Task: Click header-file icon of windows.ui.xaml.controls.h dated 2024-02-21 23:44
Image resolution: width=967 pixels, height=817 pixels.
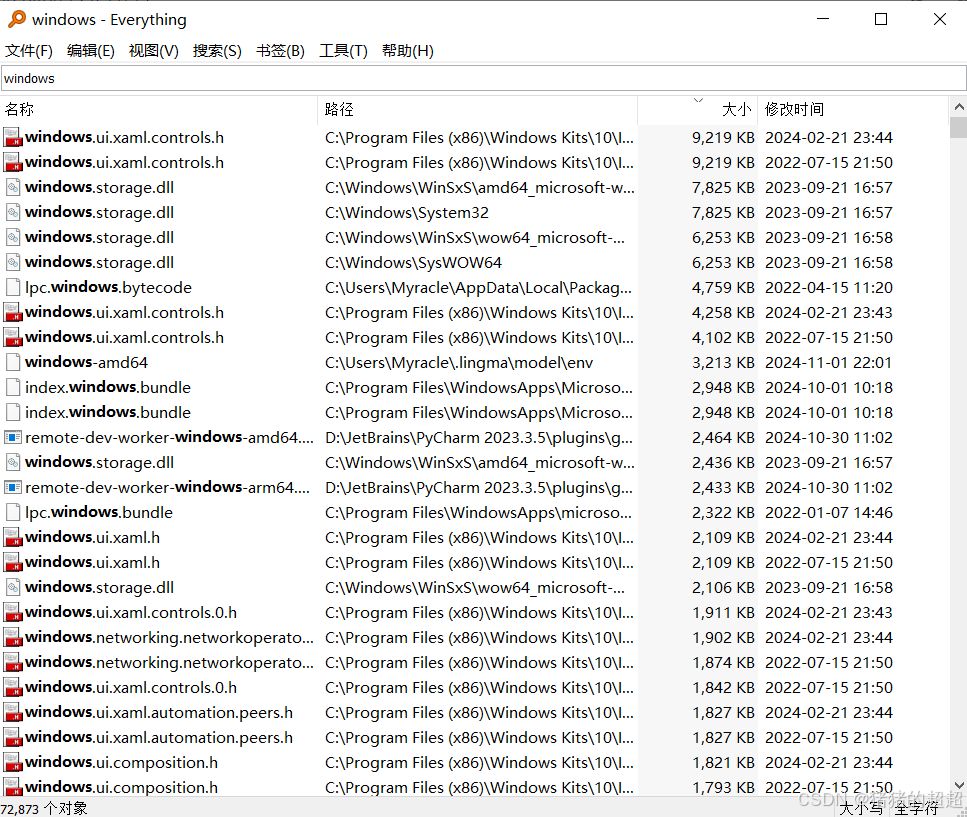Action: [12, 138]
